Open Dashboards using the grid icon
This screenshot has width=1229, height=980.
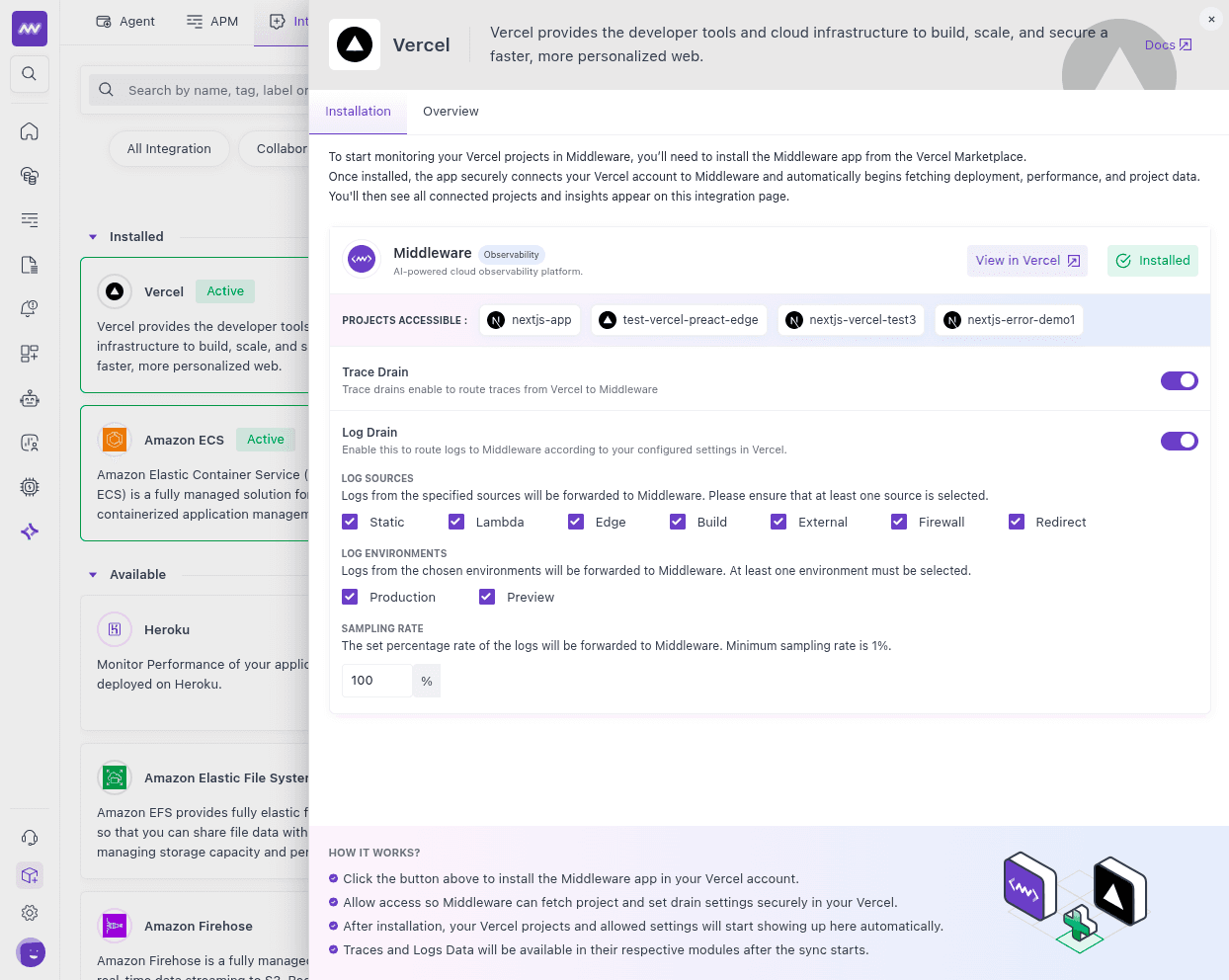(x=30, y=353)
